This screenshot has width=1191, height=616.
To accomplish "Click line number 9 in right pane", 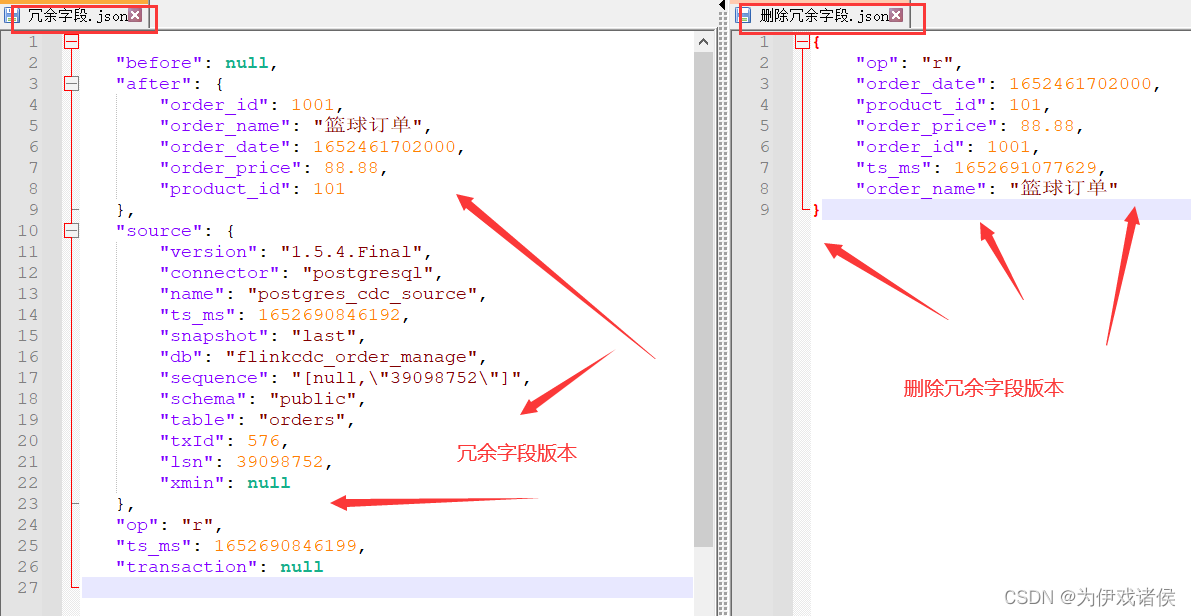I will 764,210.
